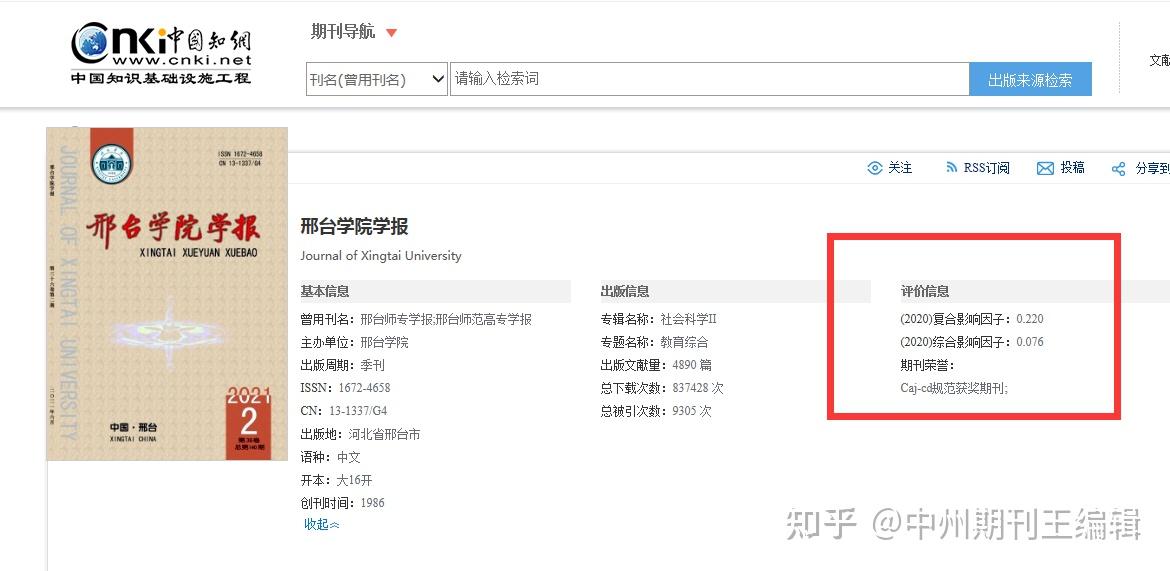Click the CN value 13-1337/G4
The image size is (1170, 571).
point(358,411)
